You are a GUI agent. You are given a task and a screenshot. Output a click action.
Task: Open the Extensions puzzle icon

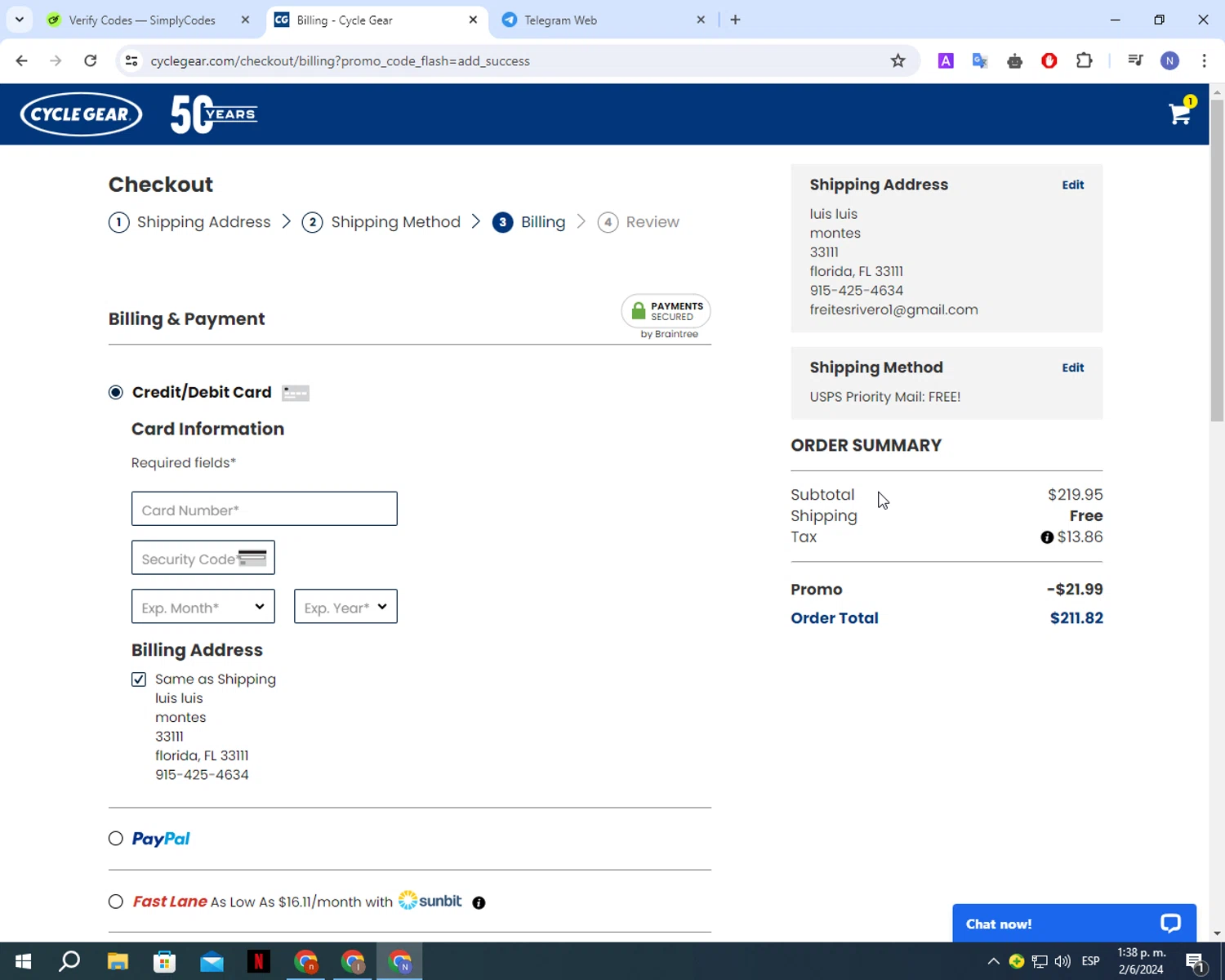1085,60
